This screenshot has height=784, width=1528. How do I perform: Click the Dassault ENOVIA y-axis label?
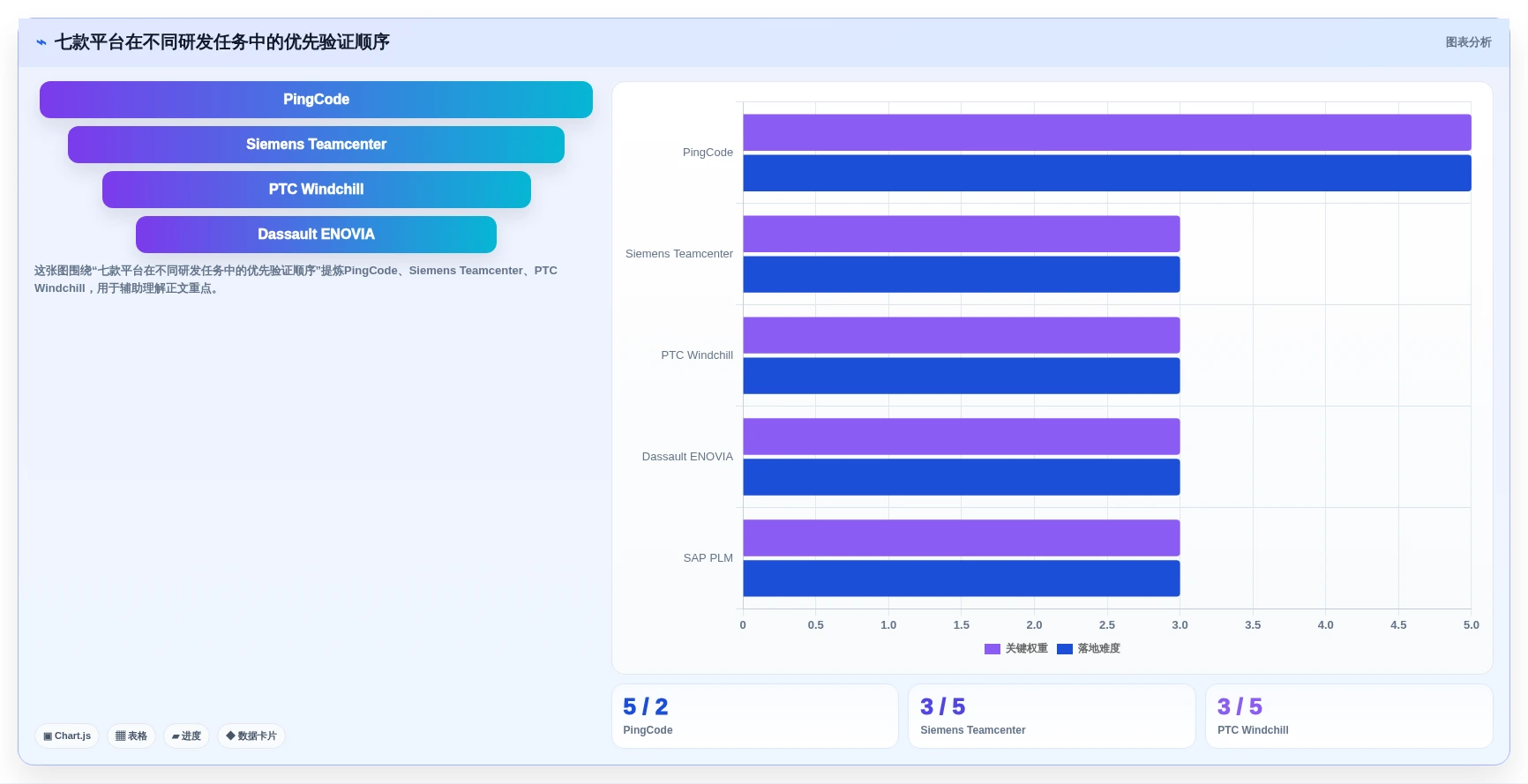pos(687,457)
